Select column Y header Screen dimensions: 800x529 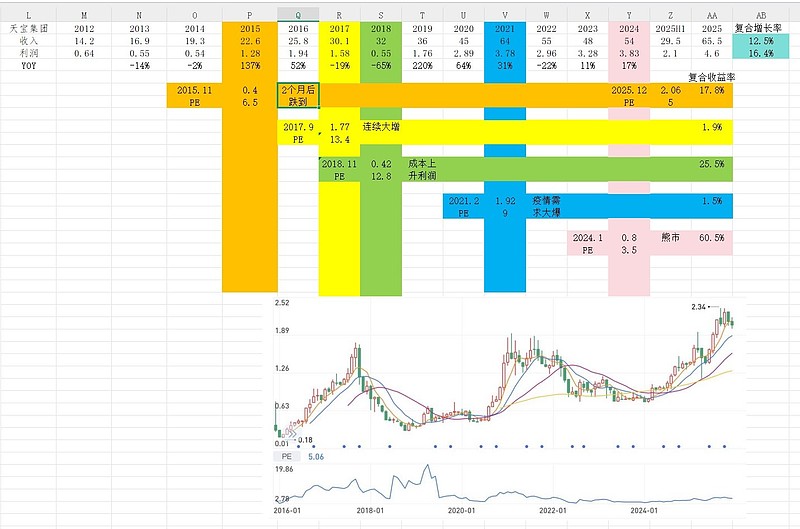(x=629, y=15)
